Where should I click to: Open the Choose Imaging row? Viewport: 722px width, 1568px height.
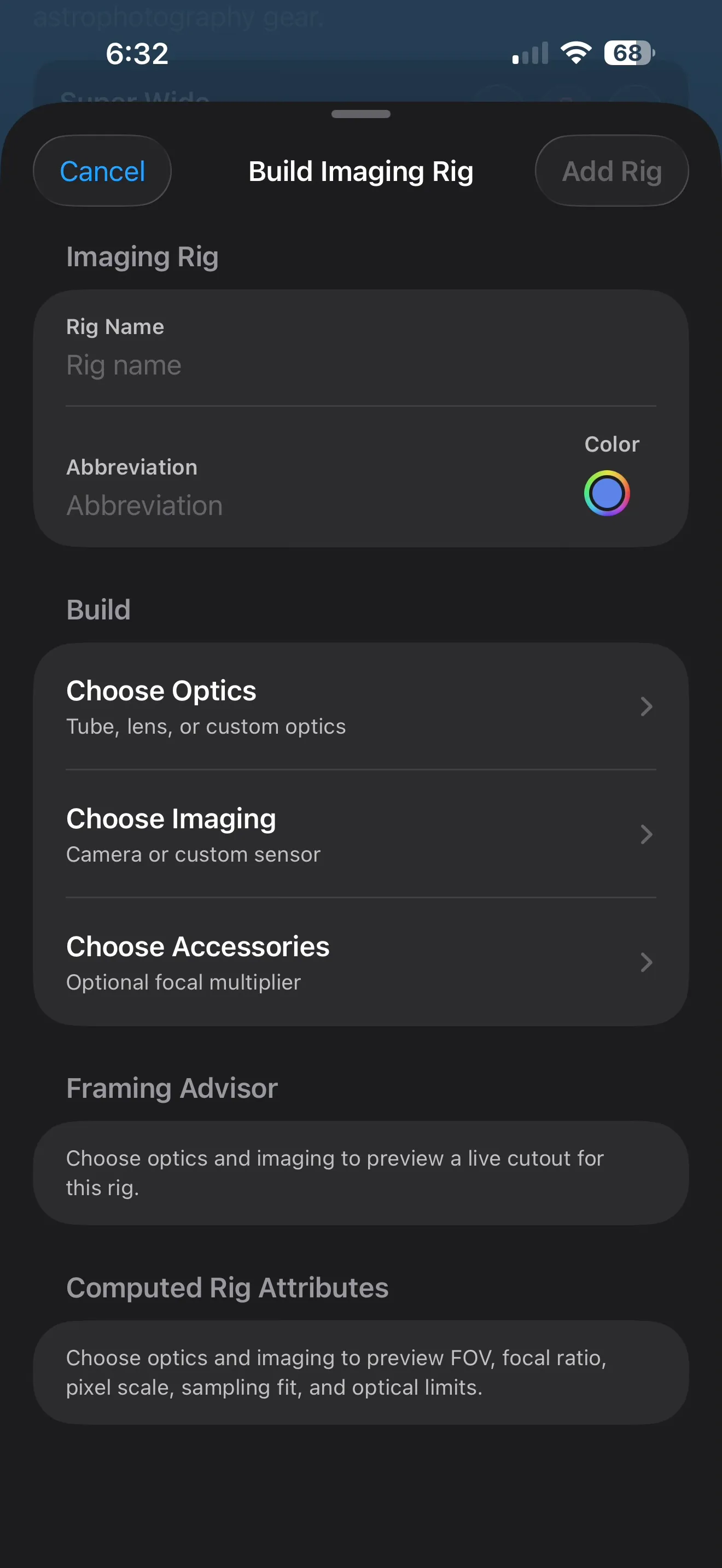click(360, 834)
